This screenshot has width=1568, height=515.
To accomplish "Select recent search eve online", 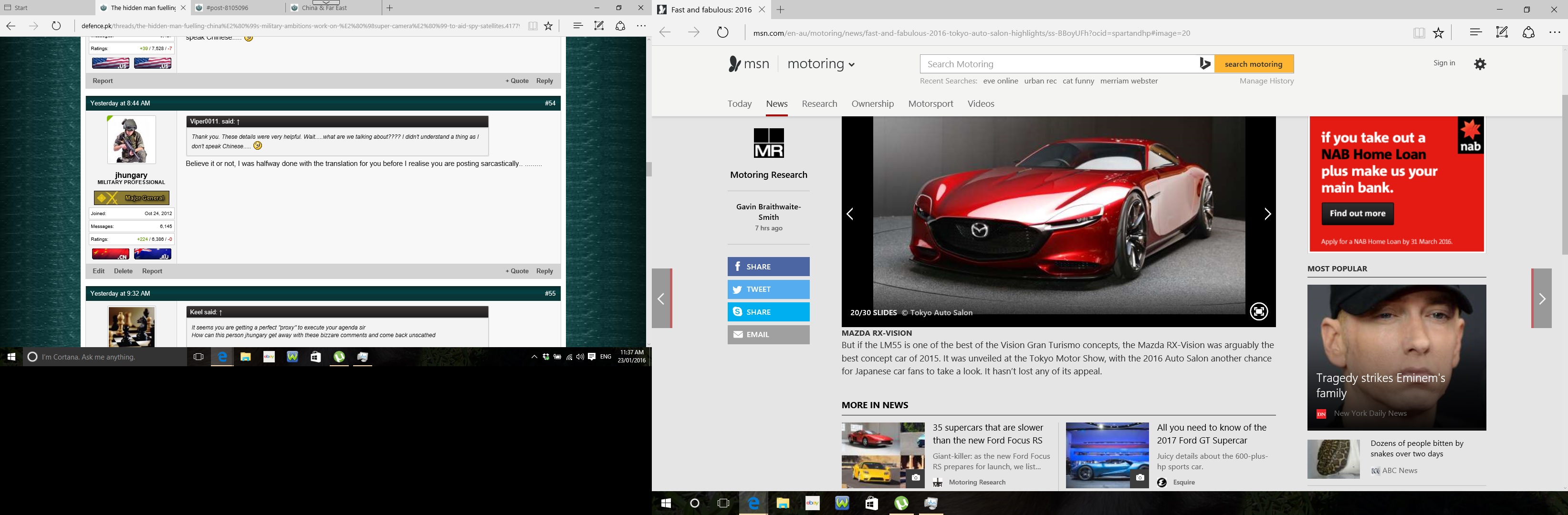I will pyautogui.click(x=1000, y=81).
